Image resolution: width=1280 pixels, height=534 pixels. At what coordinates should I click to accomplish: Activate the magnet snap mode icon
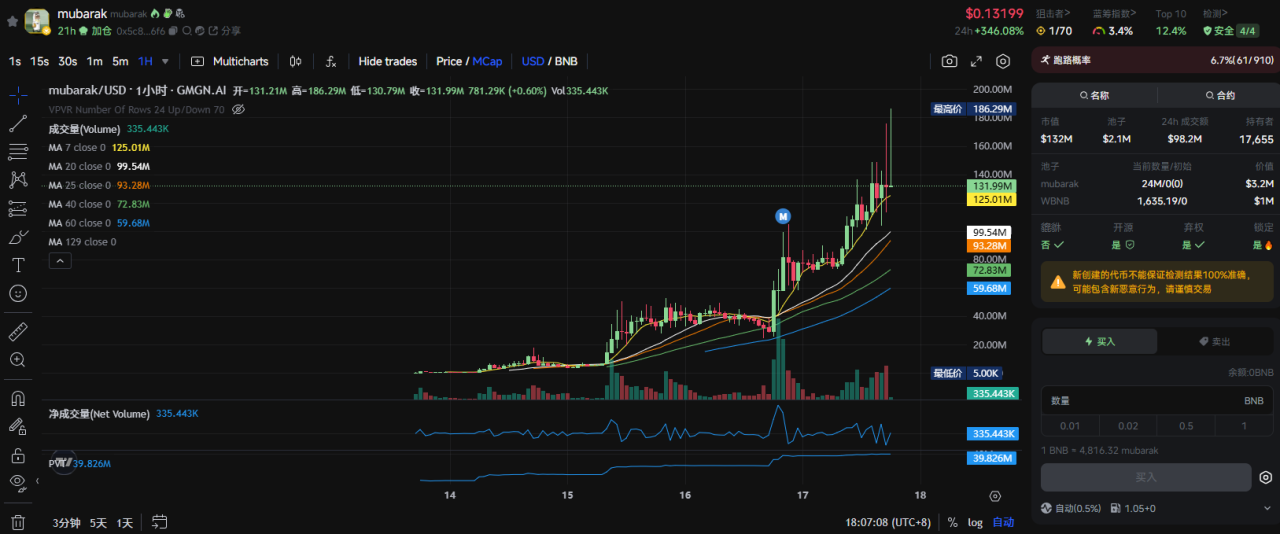[x=18, y=398]
